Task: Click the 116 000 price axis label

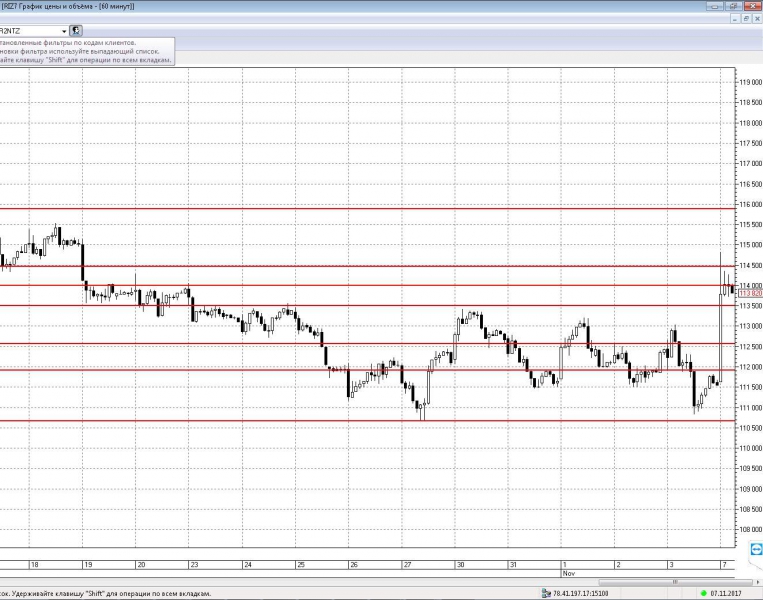Action: (751, 204)
